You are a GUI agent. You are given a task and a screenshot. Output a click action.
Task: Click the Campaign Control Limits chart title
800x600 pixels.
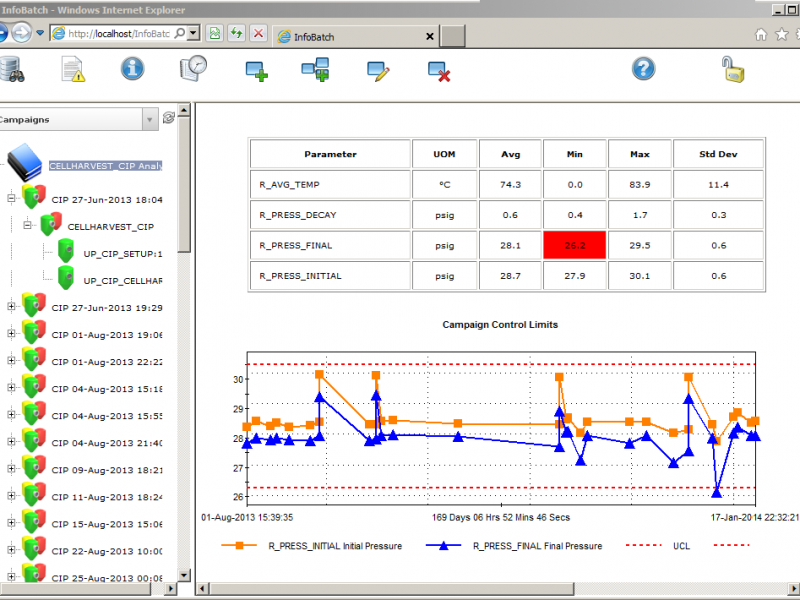[x=500, y=324]
